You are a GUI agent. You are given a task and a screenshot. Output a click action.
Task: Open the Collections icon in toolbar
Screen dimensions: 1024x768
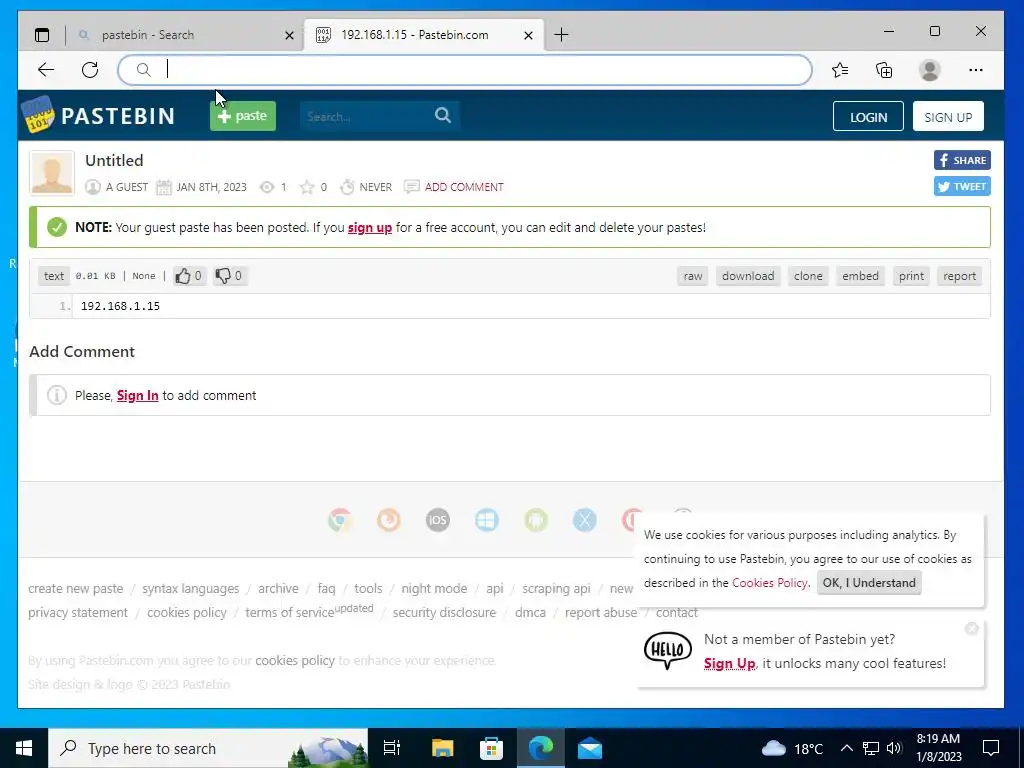[884, 70]
